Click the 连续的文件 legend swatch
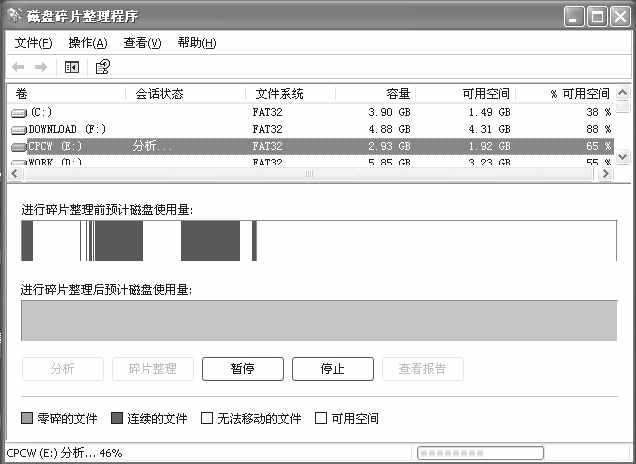 tap(117, 418)
